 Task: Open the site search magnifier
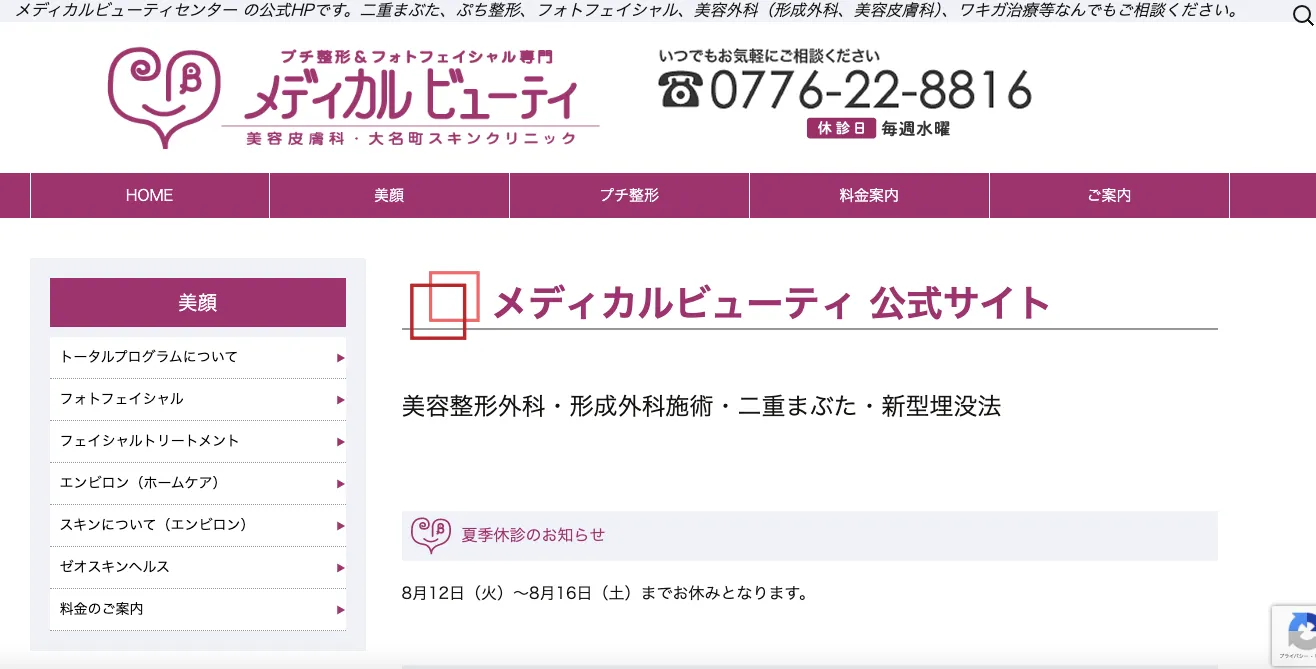pyautogui.click(x=1300, y=15)
